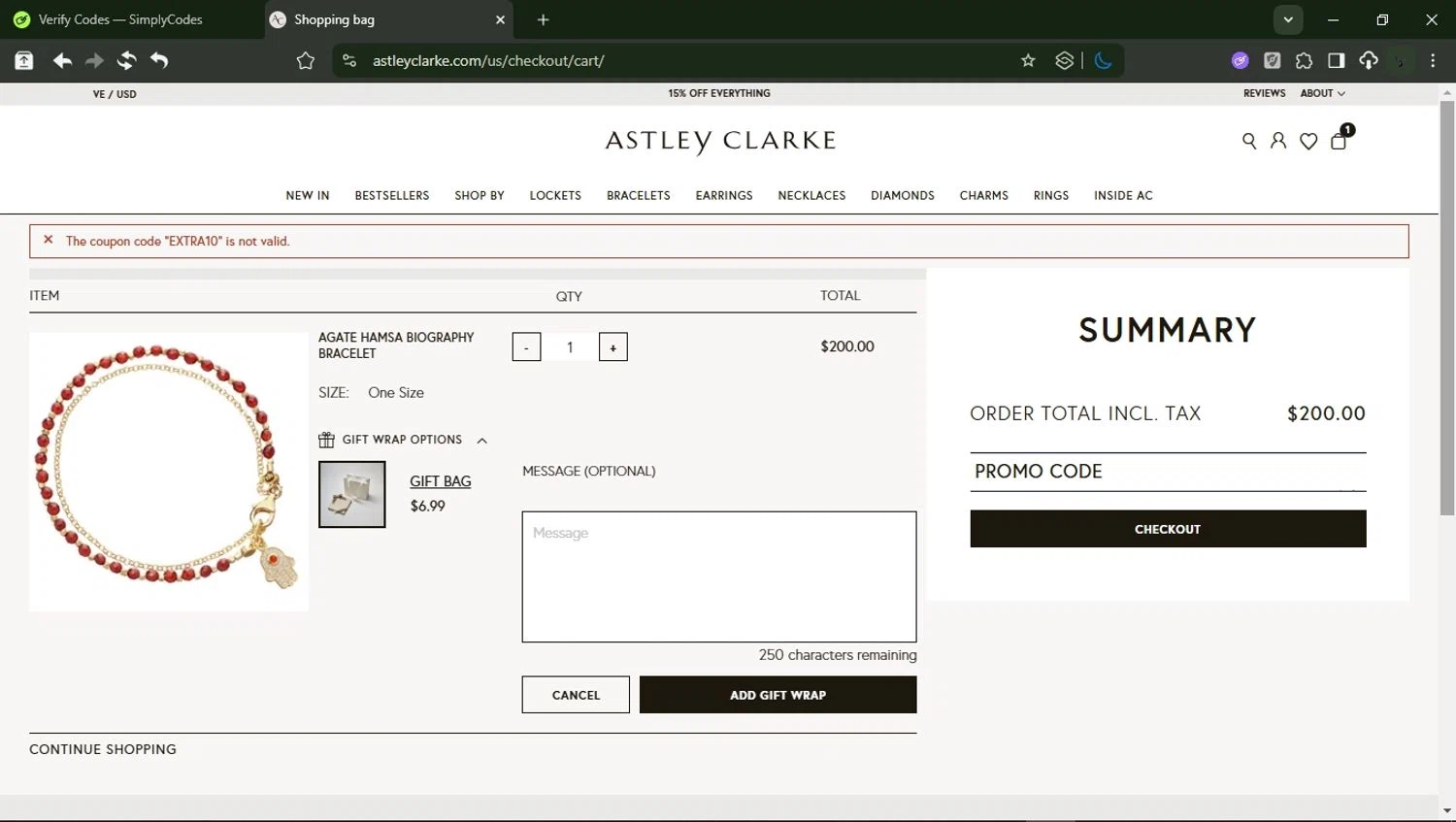
Task: Click the Astley Clarke logo
Action: (x=720, y=142)
